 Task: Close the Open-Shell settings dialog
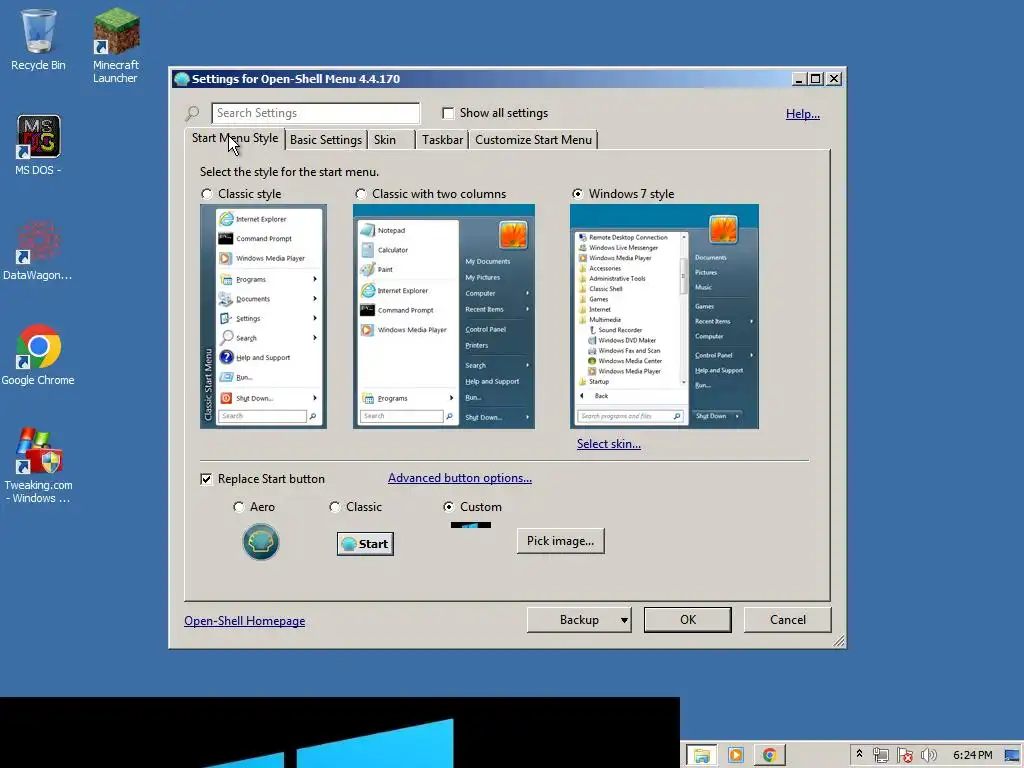(x=834, y=79)
